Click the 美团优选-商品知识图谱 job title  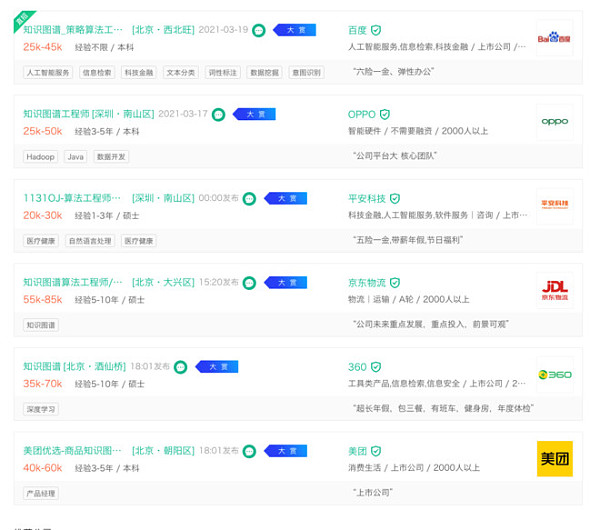(73, 451)
